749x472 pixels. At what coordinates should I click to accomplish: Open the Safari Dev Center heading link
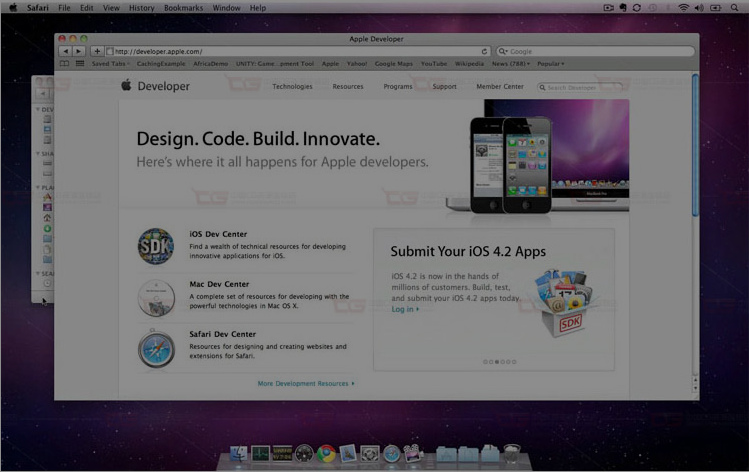(x=223, y=334)
